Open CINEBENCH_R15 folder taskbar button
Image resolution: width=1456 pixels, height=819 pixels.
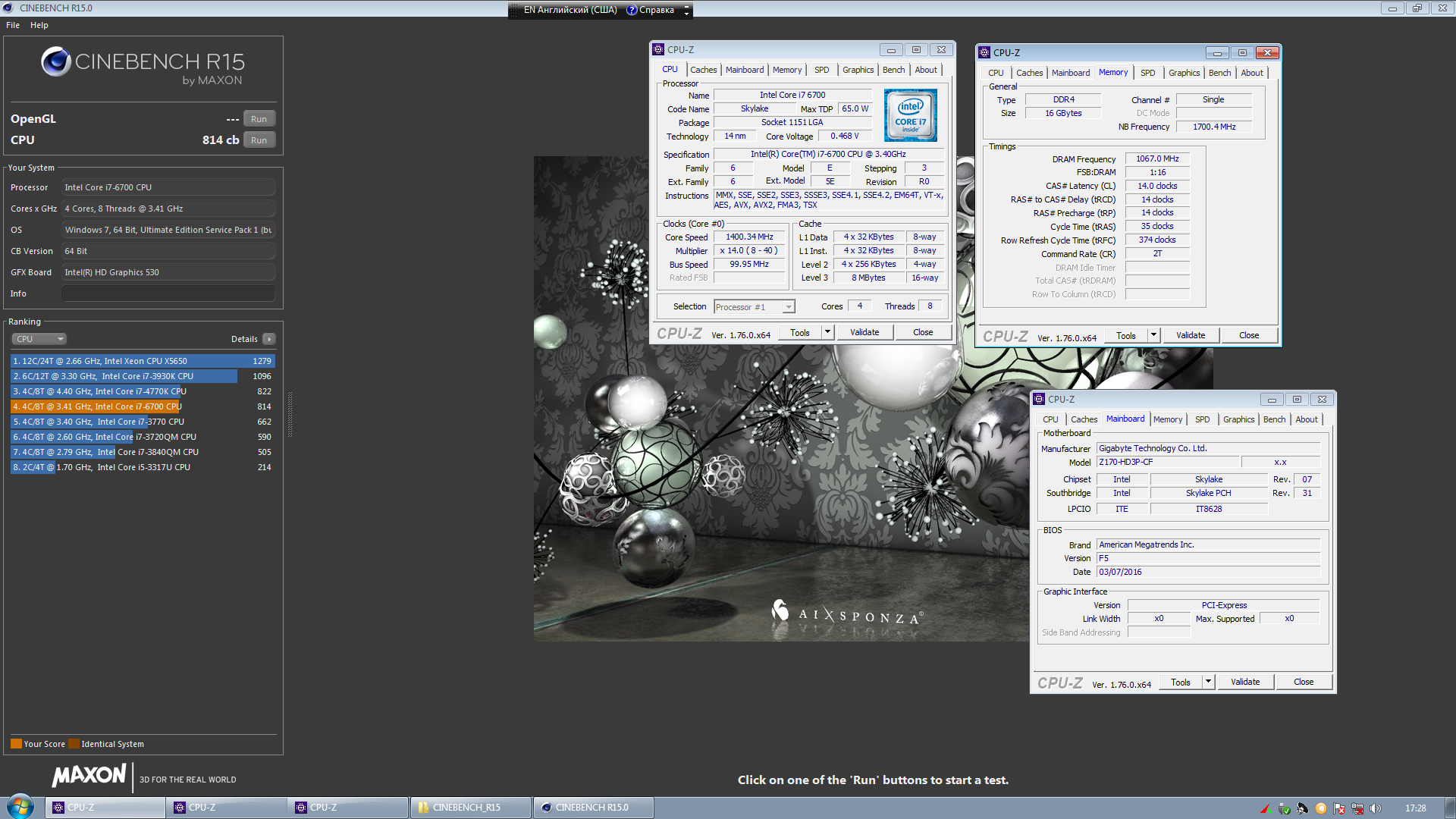[x=470, y=808]
